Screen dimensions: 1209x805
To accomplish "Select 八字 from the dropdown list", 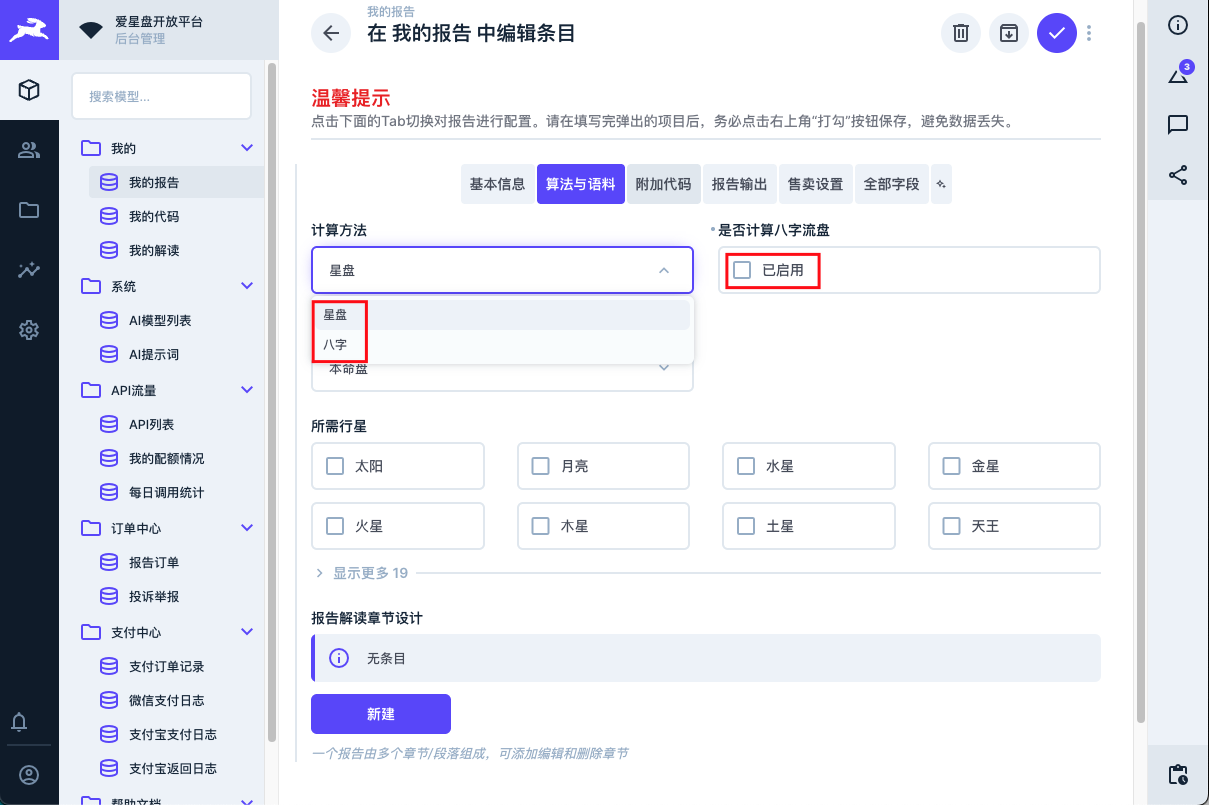I will click(335, 344).
